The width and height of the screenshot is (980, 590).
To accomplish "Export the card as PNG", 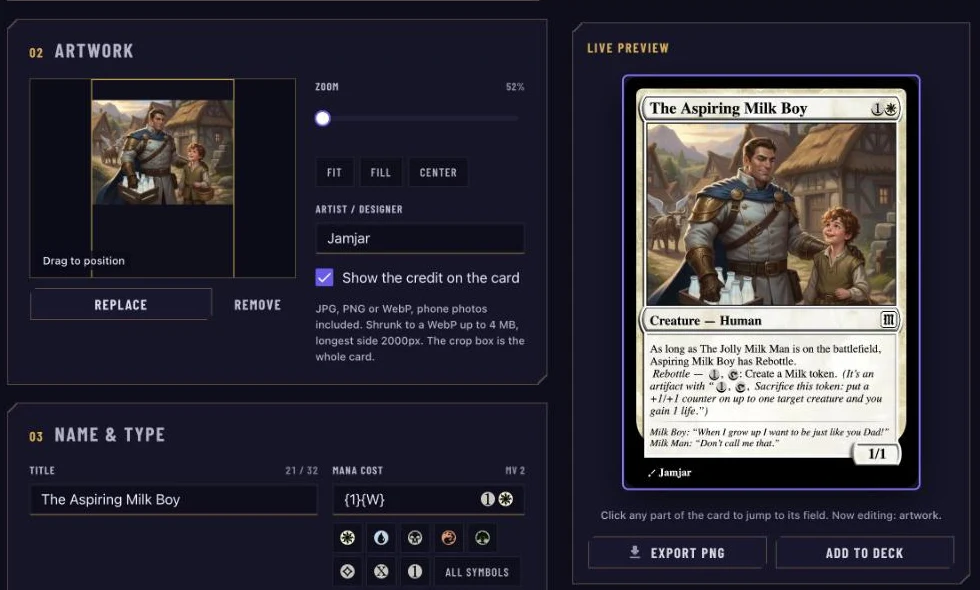I will (x=678, y=553).
